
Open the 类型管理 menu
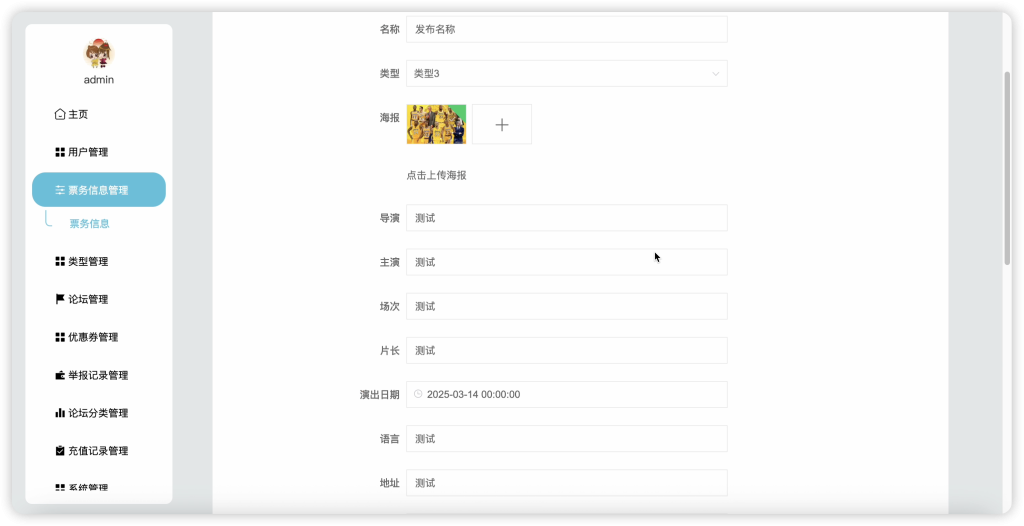click(x=99, y=261)
